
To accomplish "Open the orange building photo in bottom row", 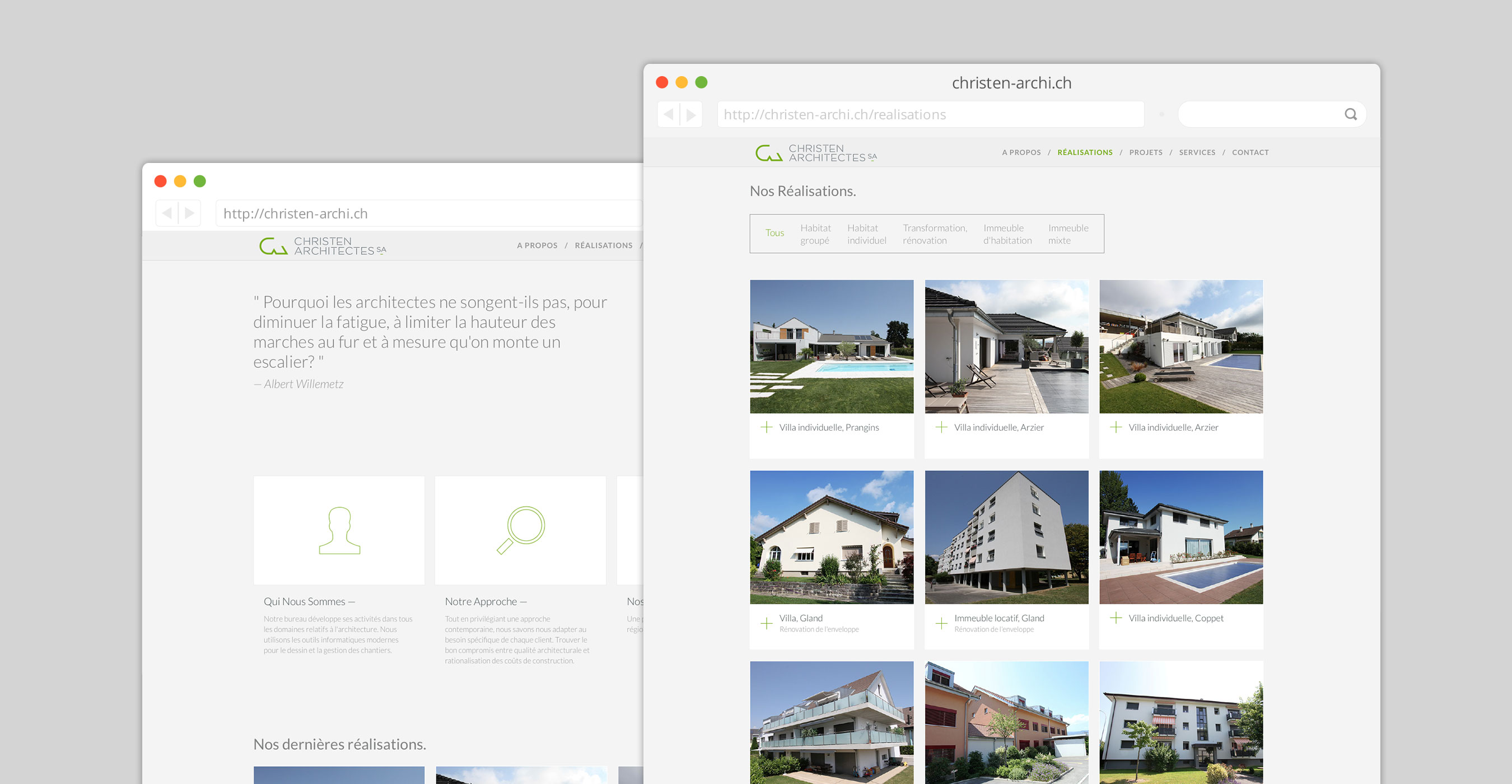I will (1007, 722).
